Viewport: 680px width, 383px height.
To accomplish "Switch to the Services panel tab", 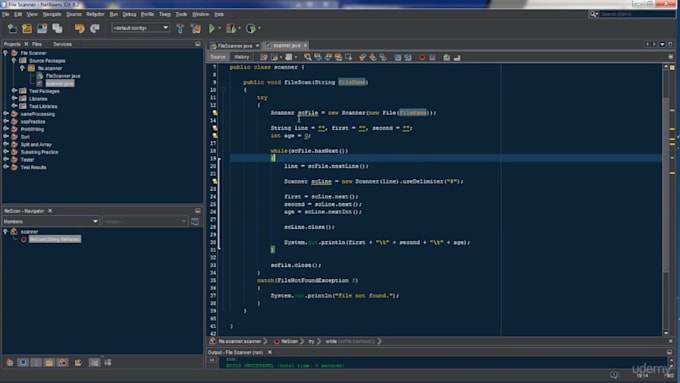I will click(62, 44).
